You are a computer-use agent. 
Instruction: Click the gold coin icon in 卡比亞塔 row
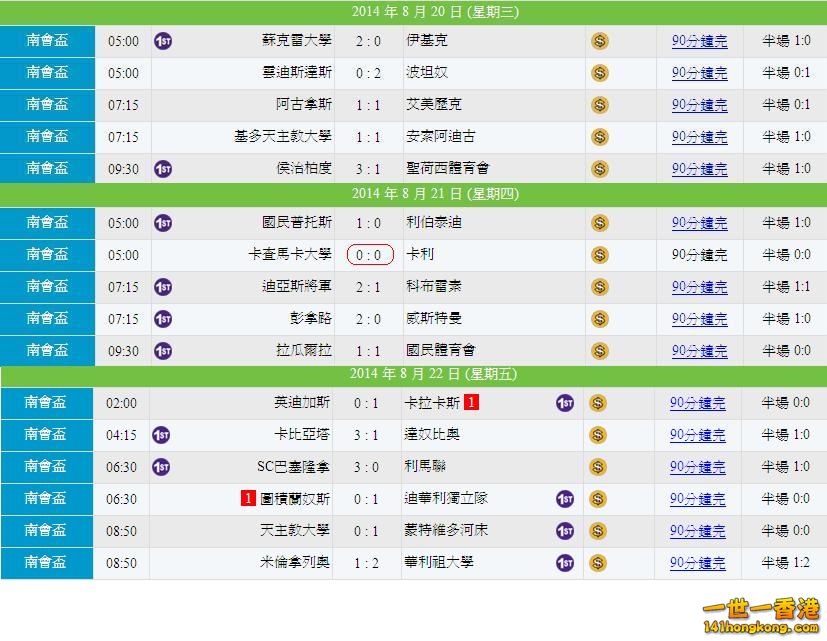(x=598, y=435)
